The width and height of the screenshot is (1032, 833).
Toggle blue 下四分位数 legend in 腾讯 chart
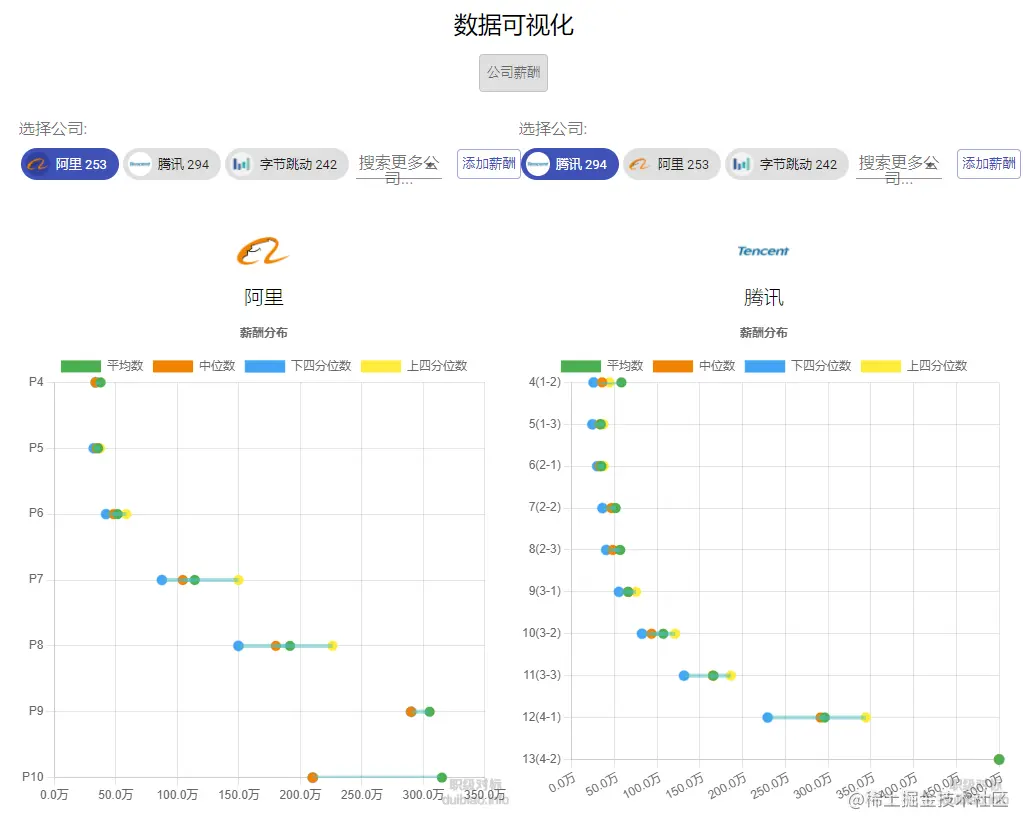click(798, 366)
